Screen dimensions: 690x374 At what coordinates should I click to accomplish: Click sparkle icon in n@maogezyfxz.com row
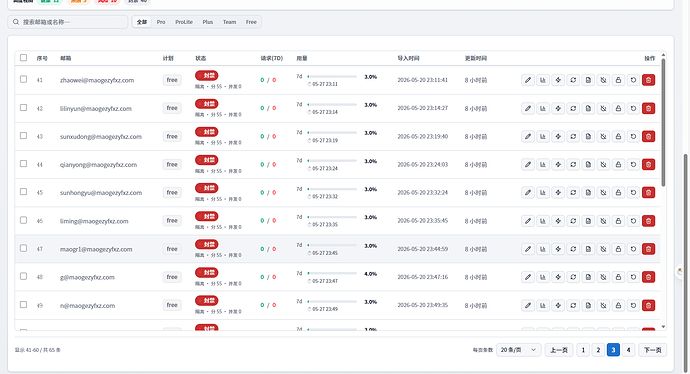point(558,305)
